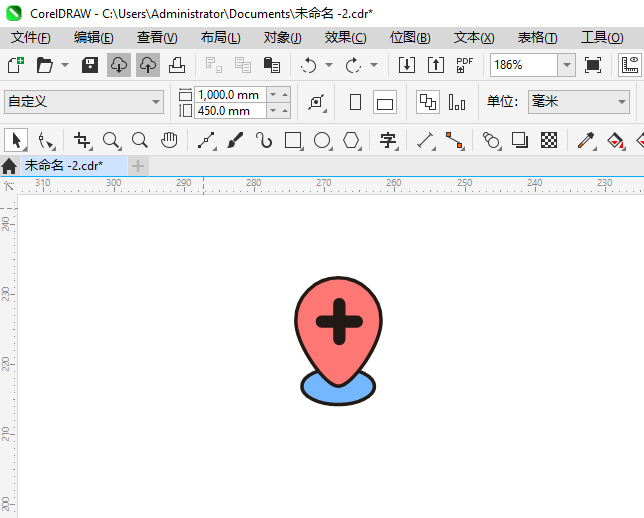Select the Pan hand tool
Image resolution: width=644 pixels, height=518 pixels.
click(169, 140)
